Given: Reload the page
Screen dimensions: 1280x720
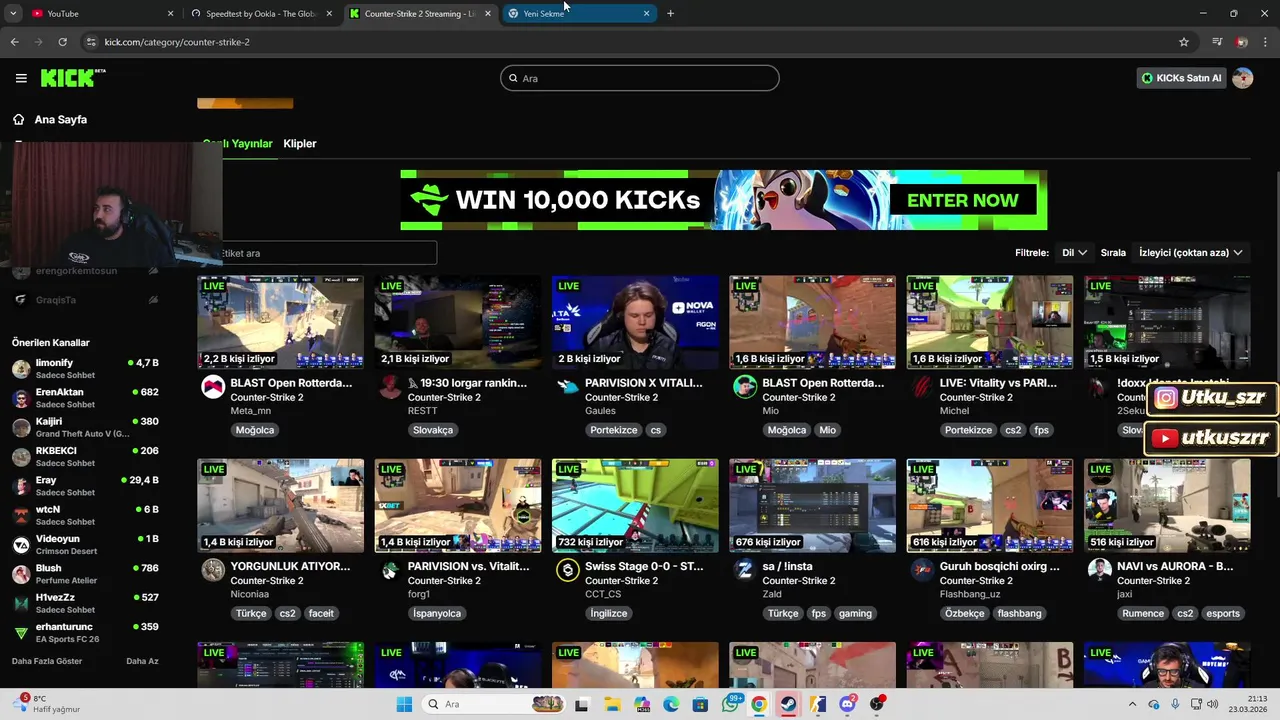Looking at the screenshot, I should [62, 42].
